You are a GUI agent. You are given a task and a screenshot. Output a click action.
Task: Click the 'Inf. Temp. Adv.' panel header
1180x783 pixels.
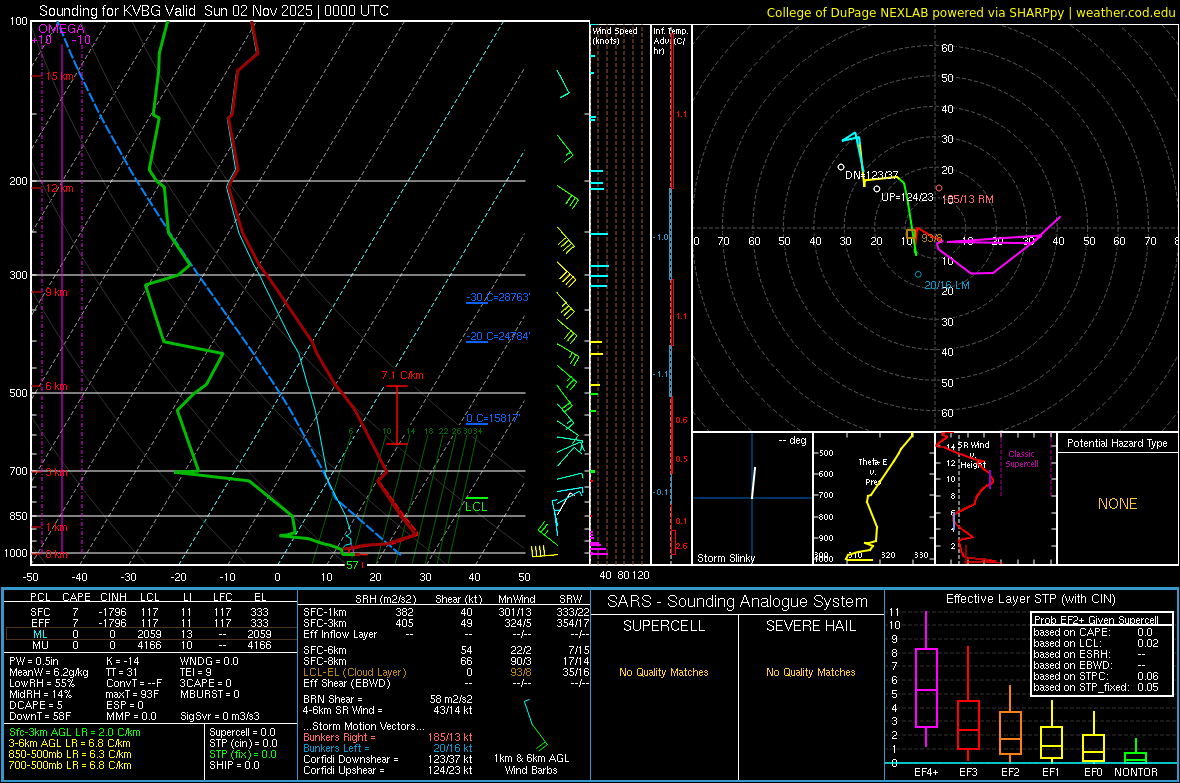click(670, 41)
